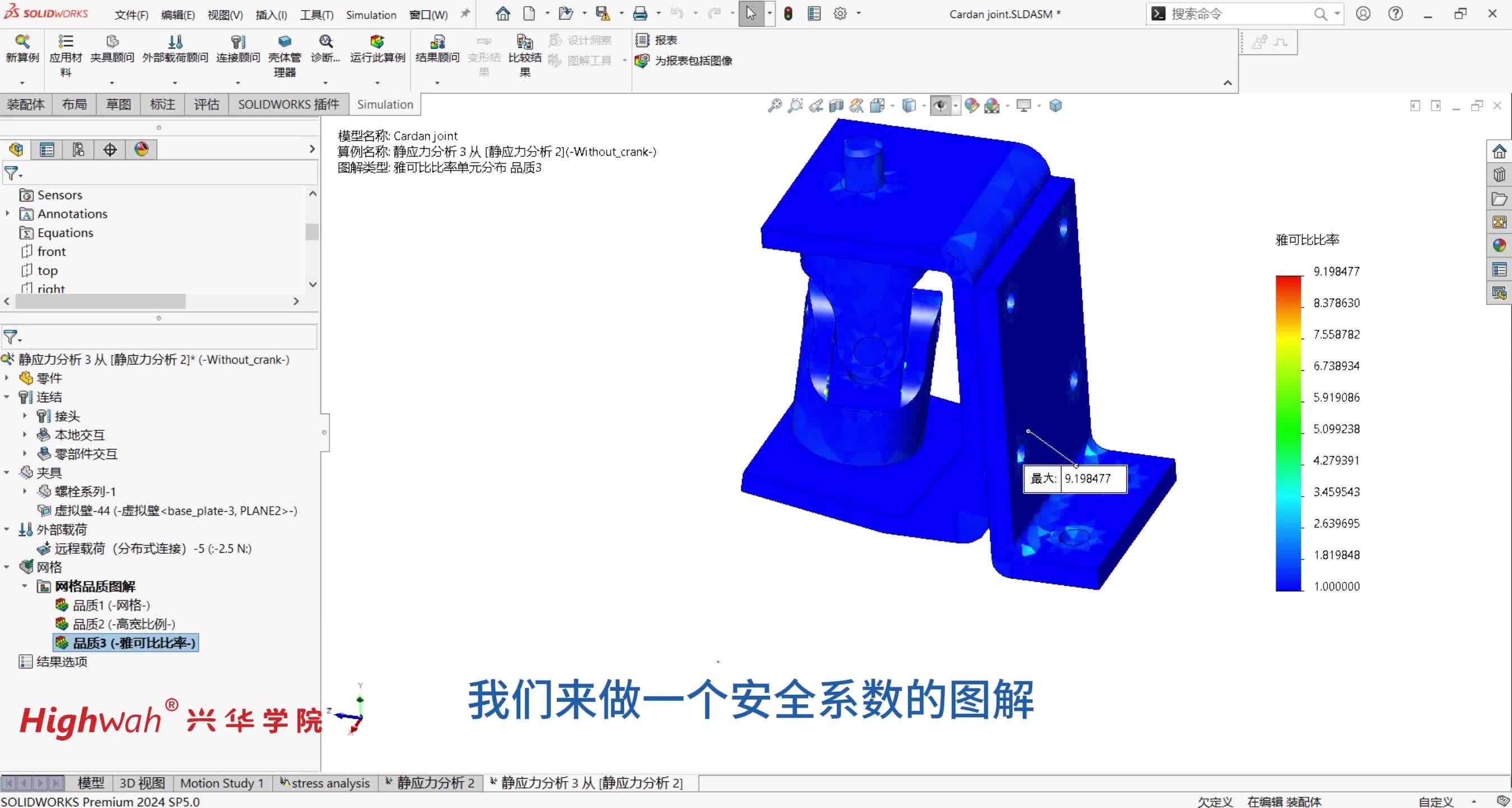Image resolution: width=1512 pixels, height=808 pixels.
Task: Toggle the pin icon next to menu bar
Action: tap(465, 13)
